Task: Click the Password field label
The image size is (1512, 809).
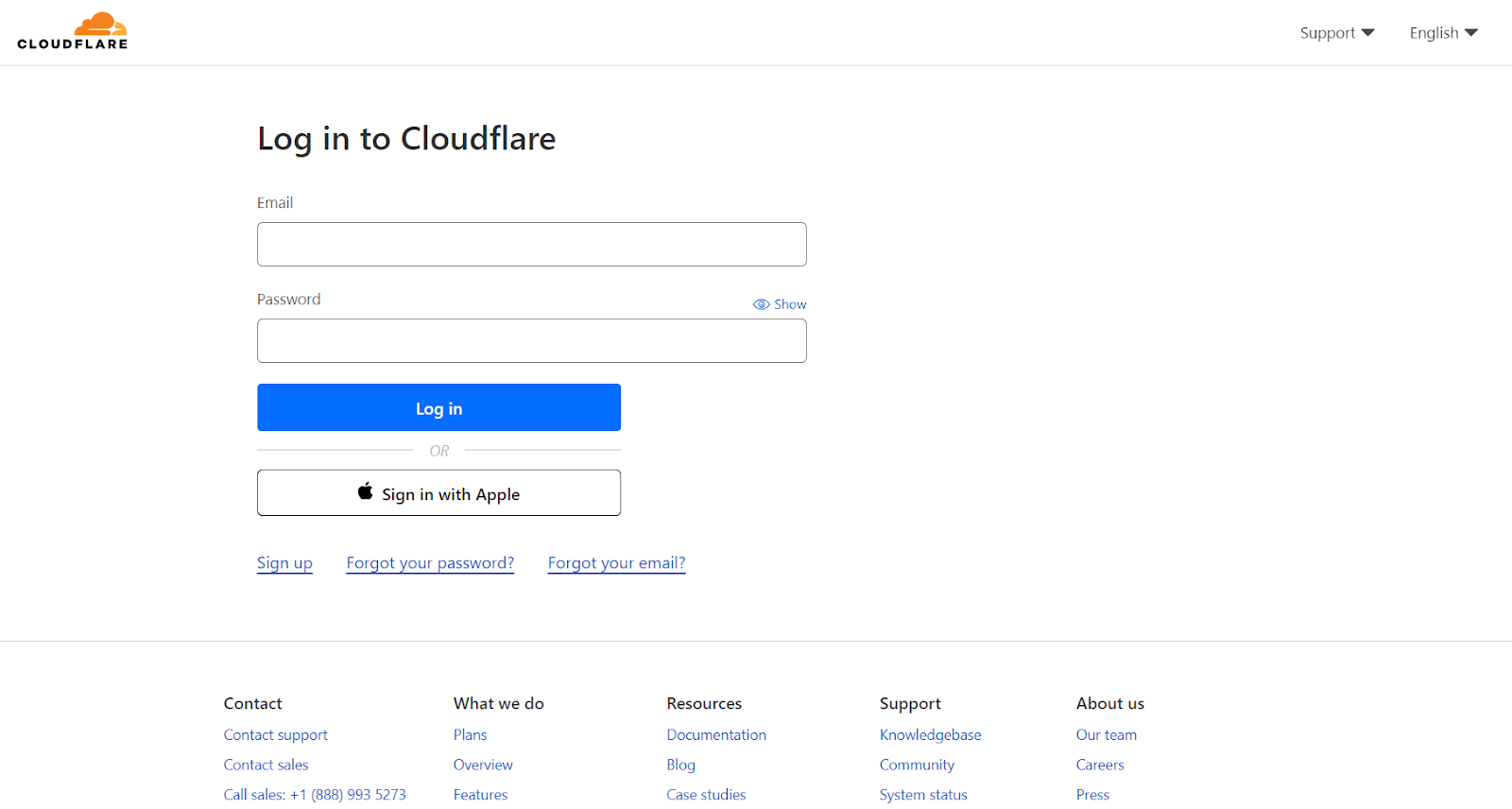Action: click(289, 300)
